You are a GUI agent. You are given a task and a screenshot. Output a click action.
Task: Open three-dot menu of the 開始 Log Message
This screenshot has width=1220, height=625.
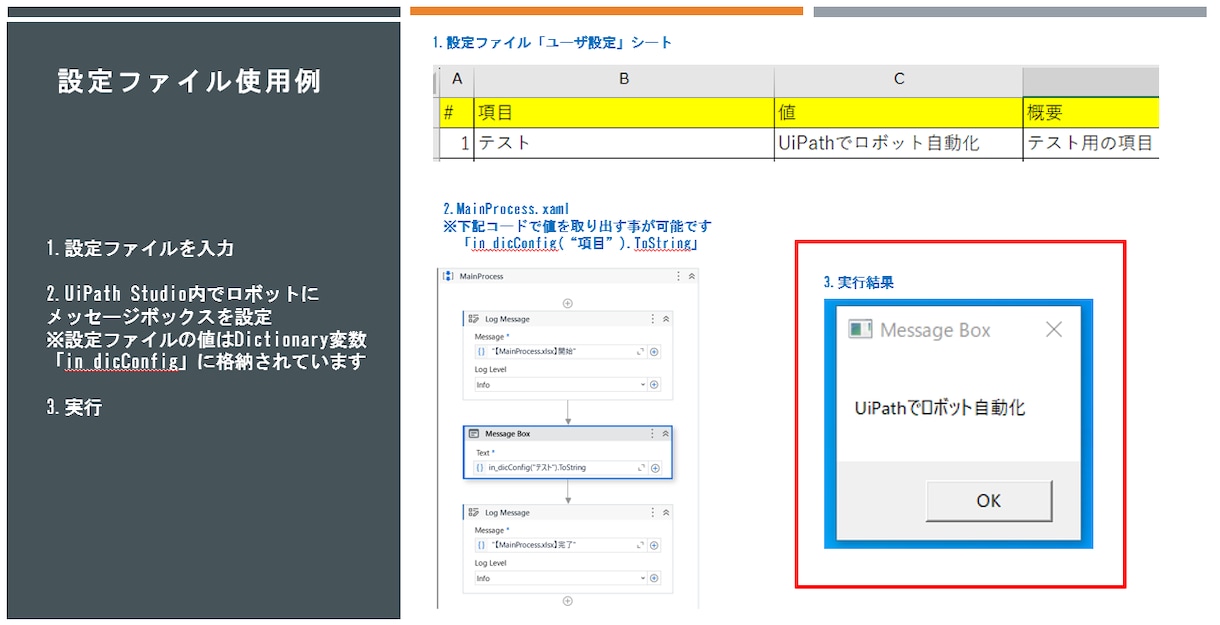653,319
